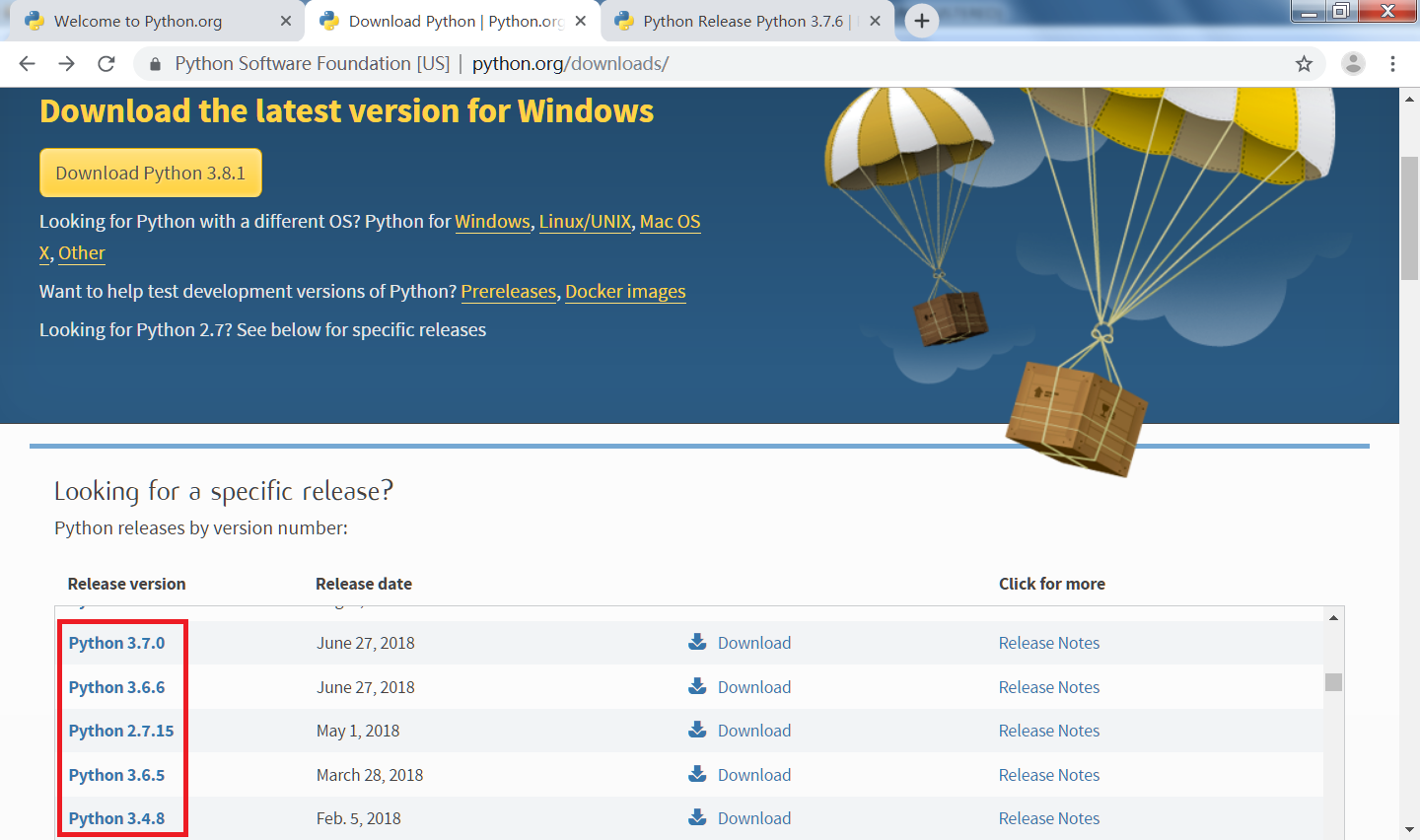Image resolution: width=1420 pixels, height=840 pixels.
Task: Click the main page vertical scrollbar thumb
Action: [x=1409, y=218]
